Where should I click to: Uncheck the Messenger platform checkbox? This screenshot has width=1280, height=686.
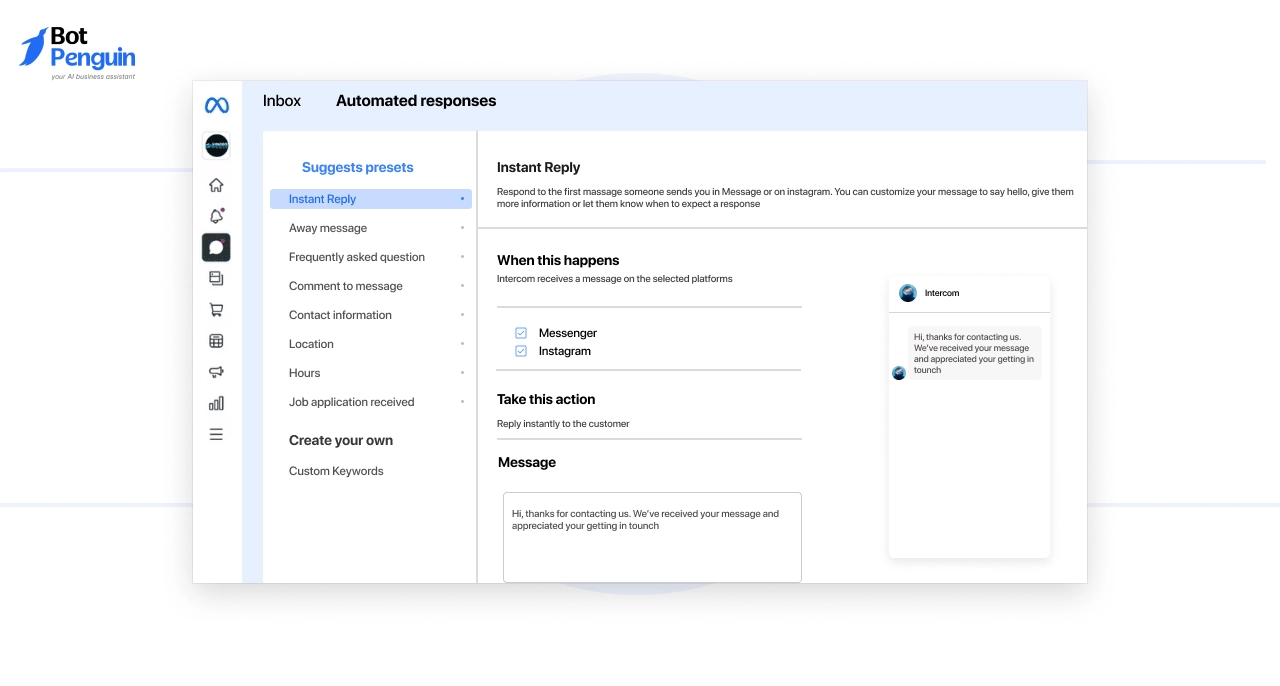(x=520, y=332)
